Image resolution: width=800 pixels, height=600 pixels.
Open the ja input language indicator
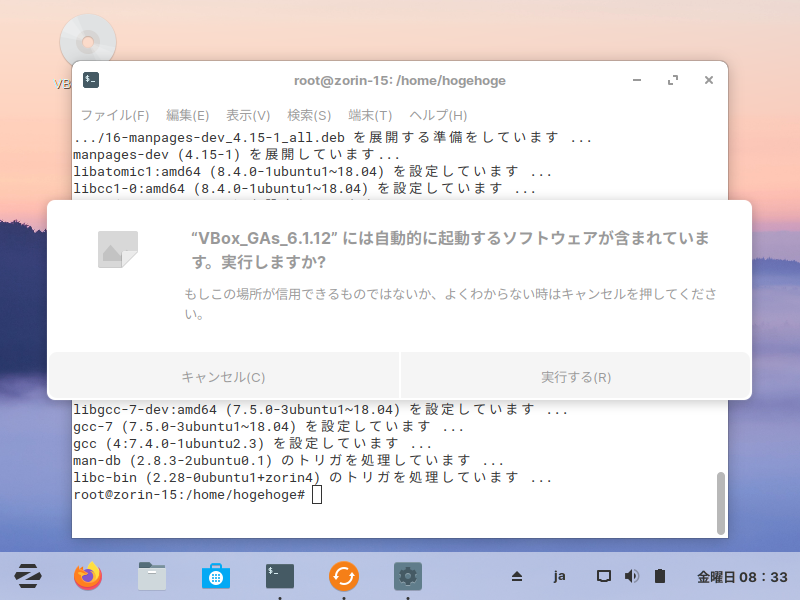click(x=559, y=577)
